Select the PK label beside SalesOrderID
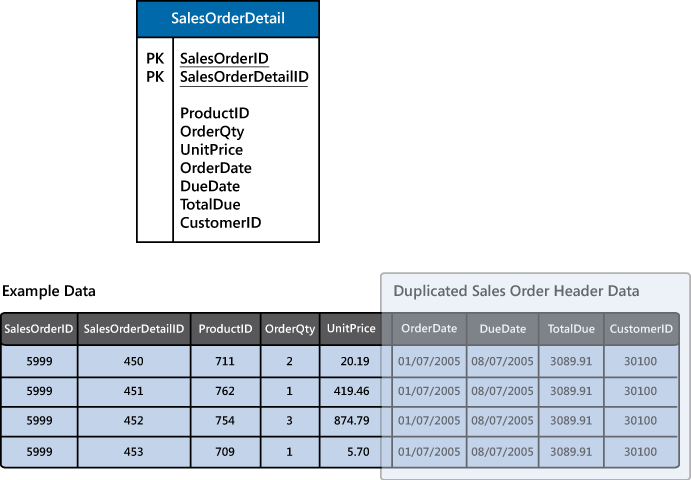The height and width of the screenshot is (480, 691). [x=155, y=59]
